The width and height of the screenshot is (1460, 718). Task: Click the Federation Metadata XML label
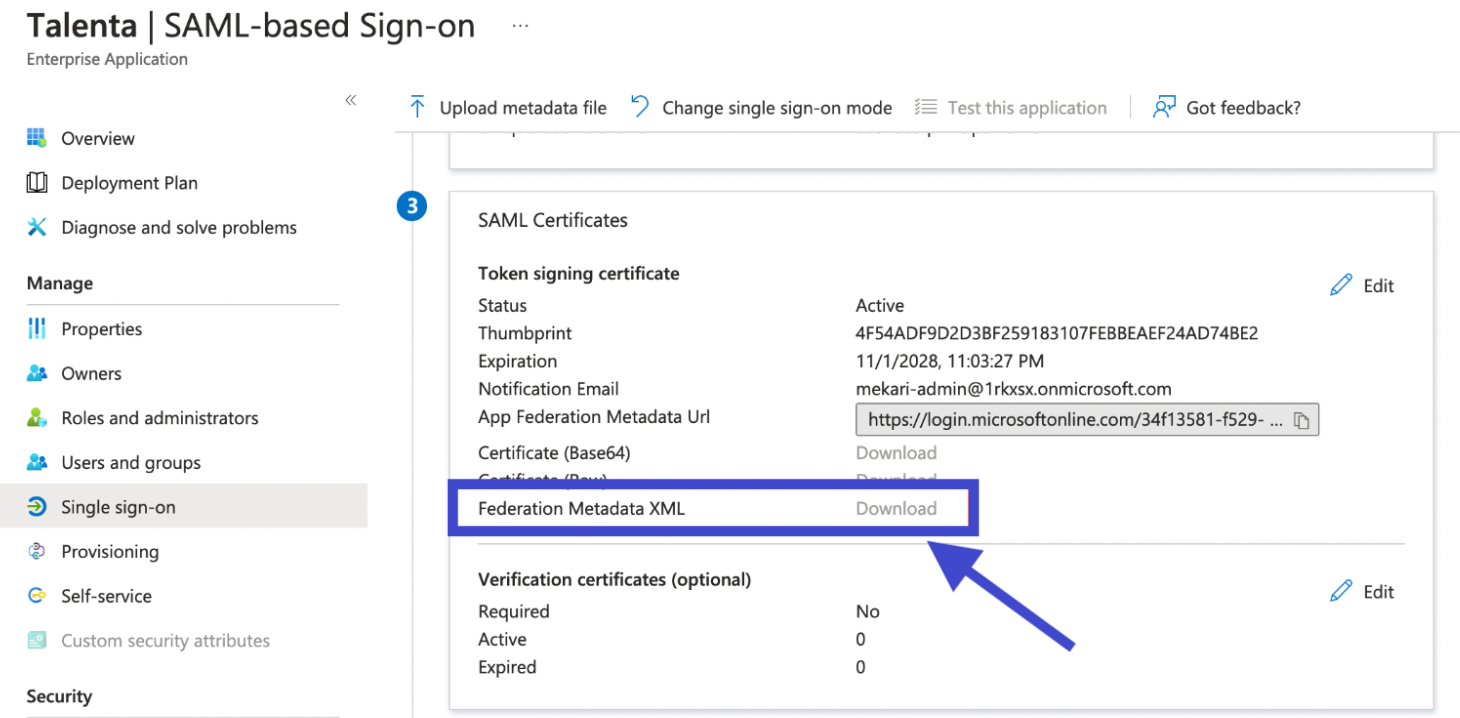tap(581, 508)
